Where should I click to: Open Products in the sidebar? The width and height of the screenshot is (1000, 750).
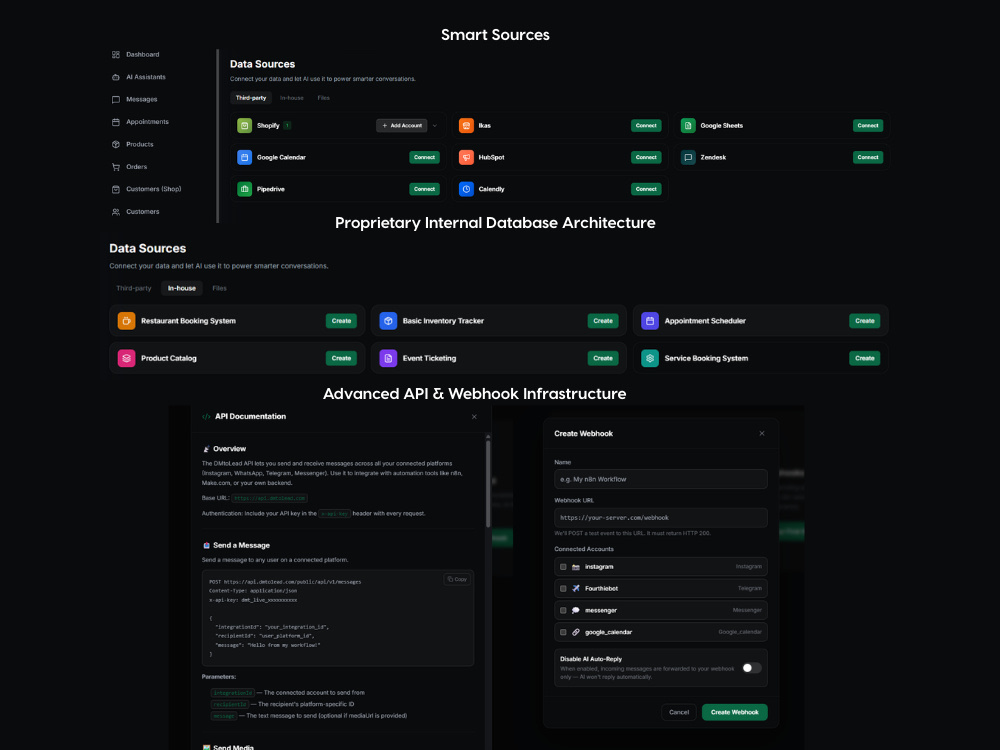tap(132, 144)
